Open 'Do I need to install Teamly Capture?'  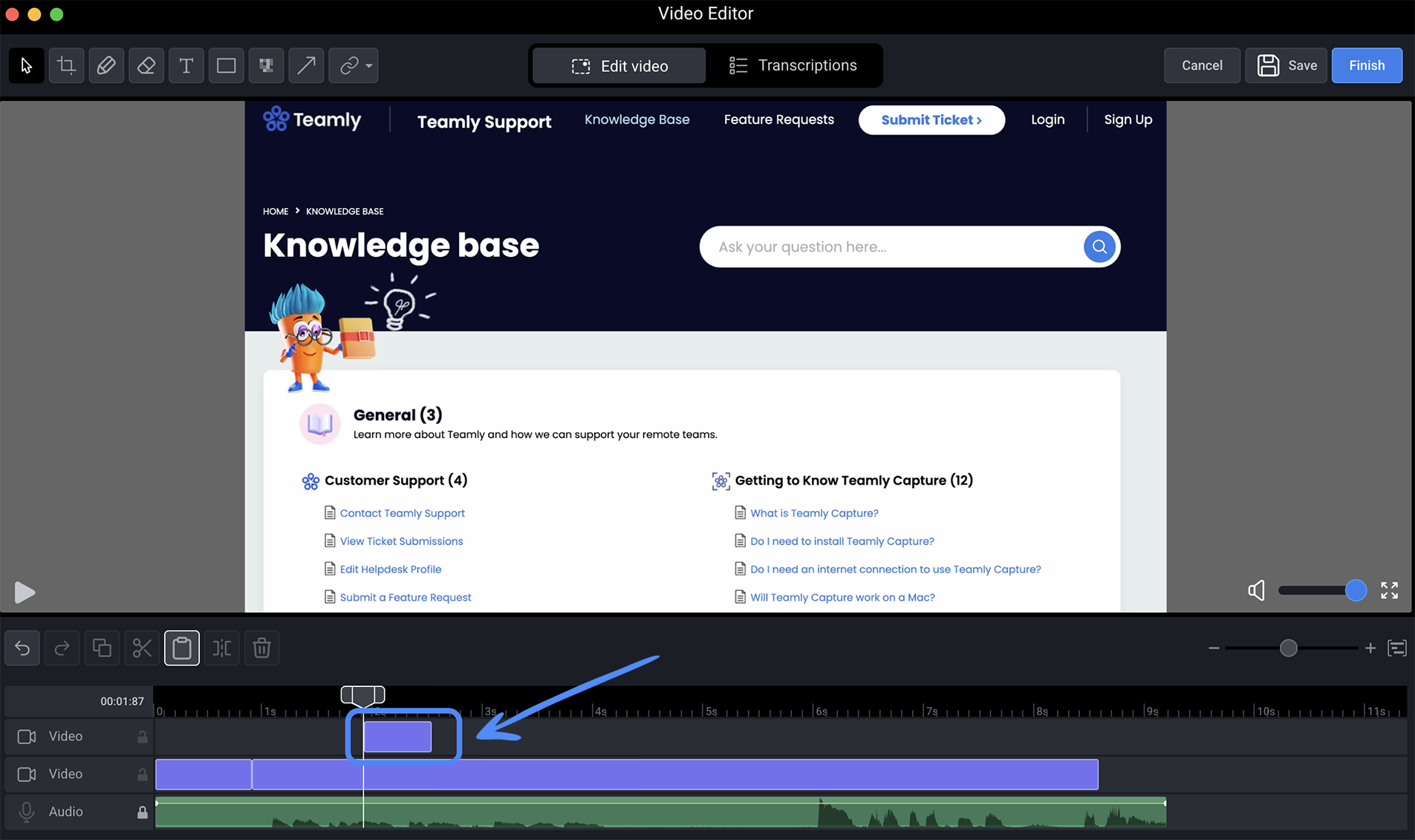842,541
